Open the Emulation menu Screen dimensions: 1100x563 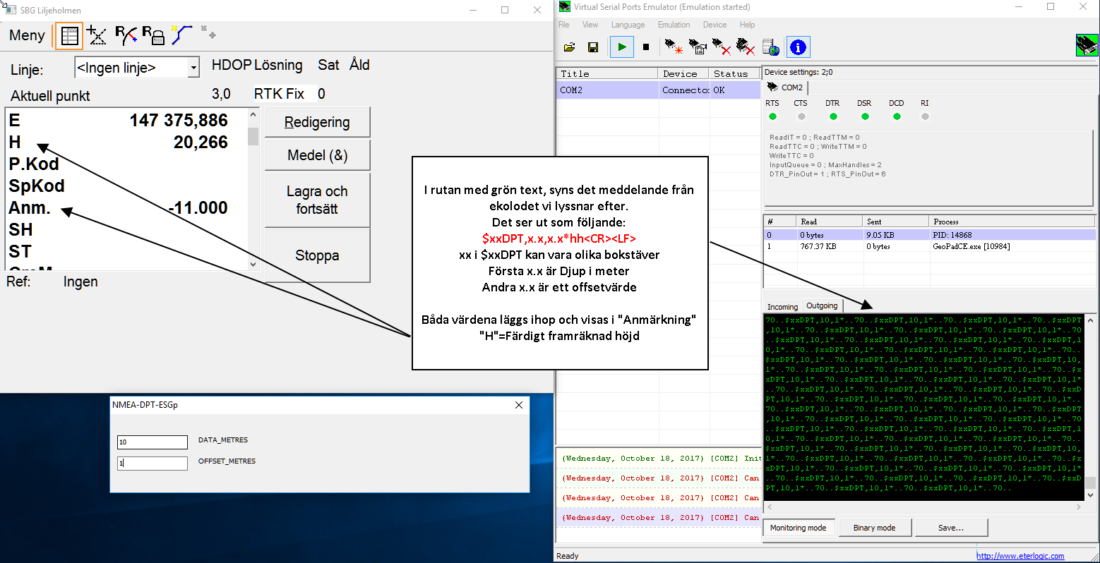[673, 24]
